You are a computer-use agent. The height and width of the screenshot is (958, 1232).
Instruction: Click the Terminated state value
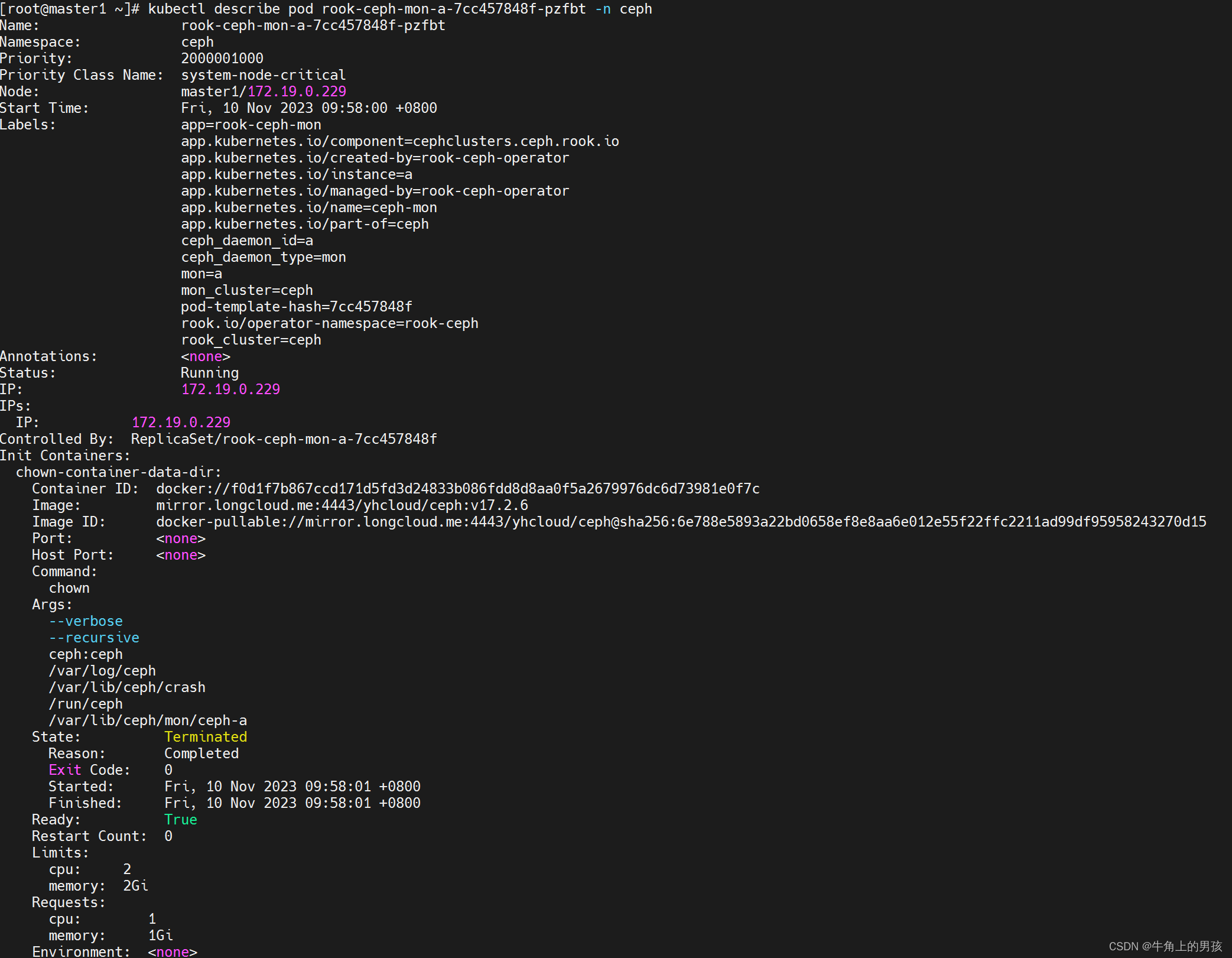click(x=206, y=737)
